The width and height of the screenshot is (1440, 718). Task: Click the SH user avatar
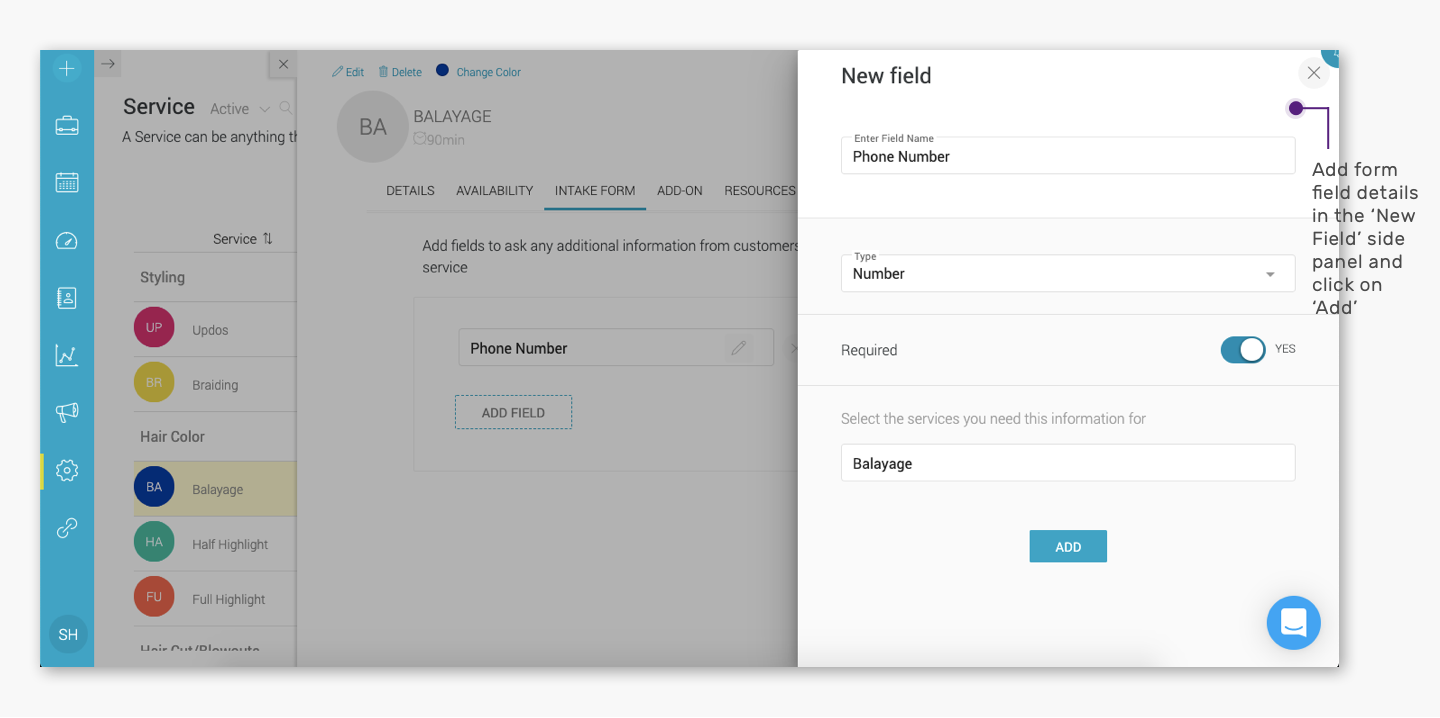pyautogui.click(x=68, y=634)
